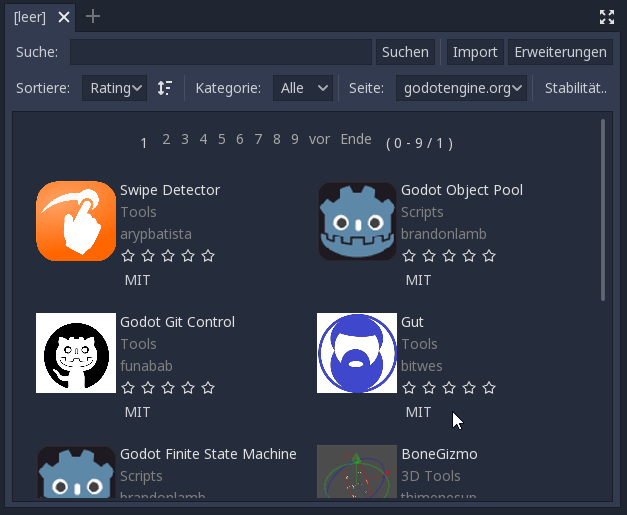This screenshot has width=627, height=515.
Task: Click author arypbatista
Action: [x=156, y=234]
